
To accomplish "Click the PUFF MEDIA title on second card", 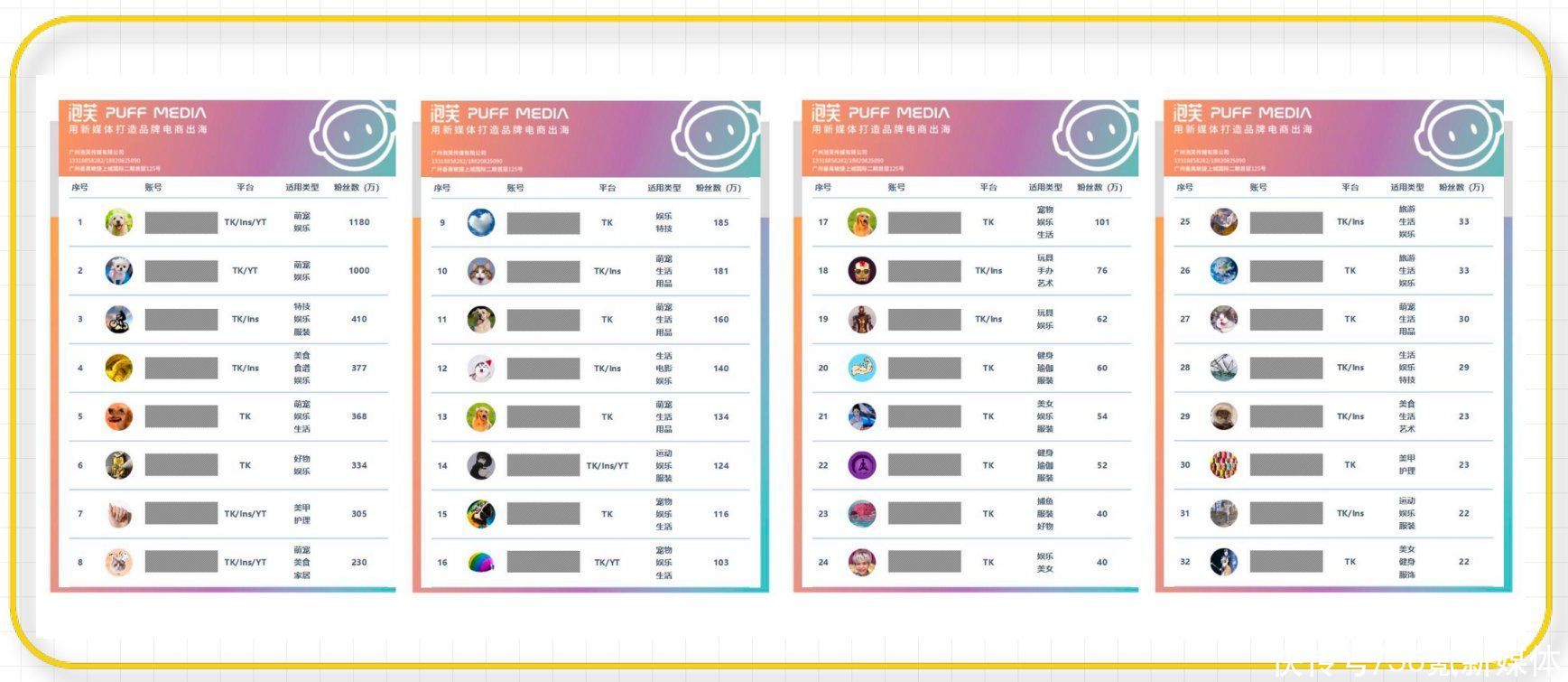I will [x=518, y=114].
